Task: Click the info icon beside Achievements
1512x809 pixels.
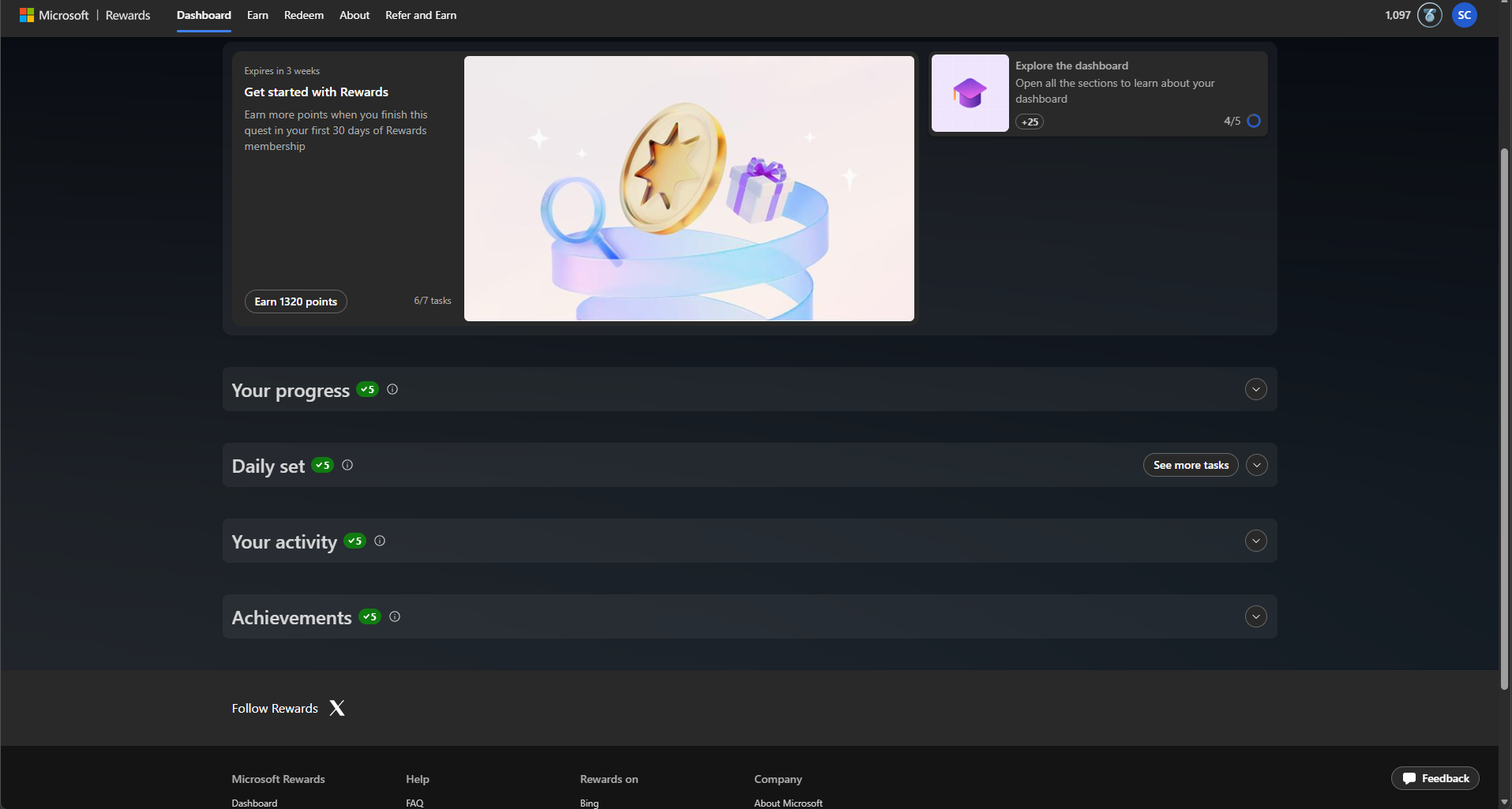Action: point(395,616)
